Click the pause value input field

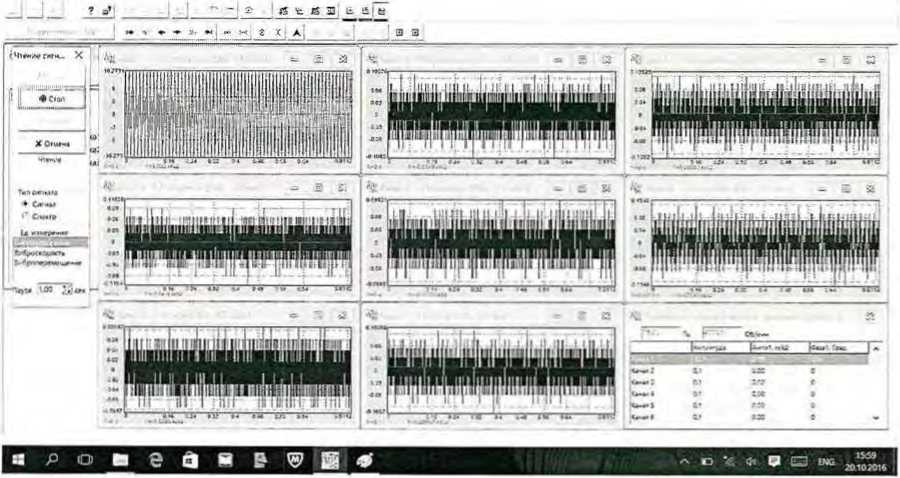[46, 291]
